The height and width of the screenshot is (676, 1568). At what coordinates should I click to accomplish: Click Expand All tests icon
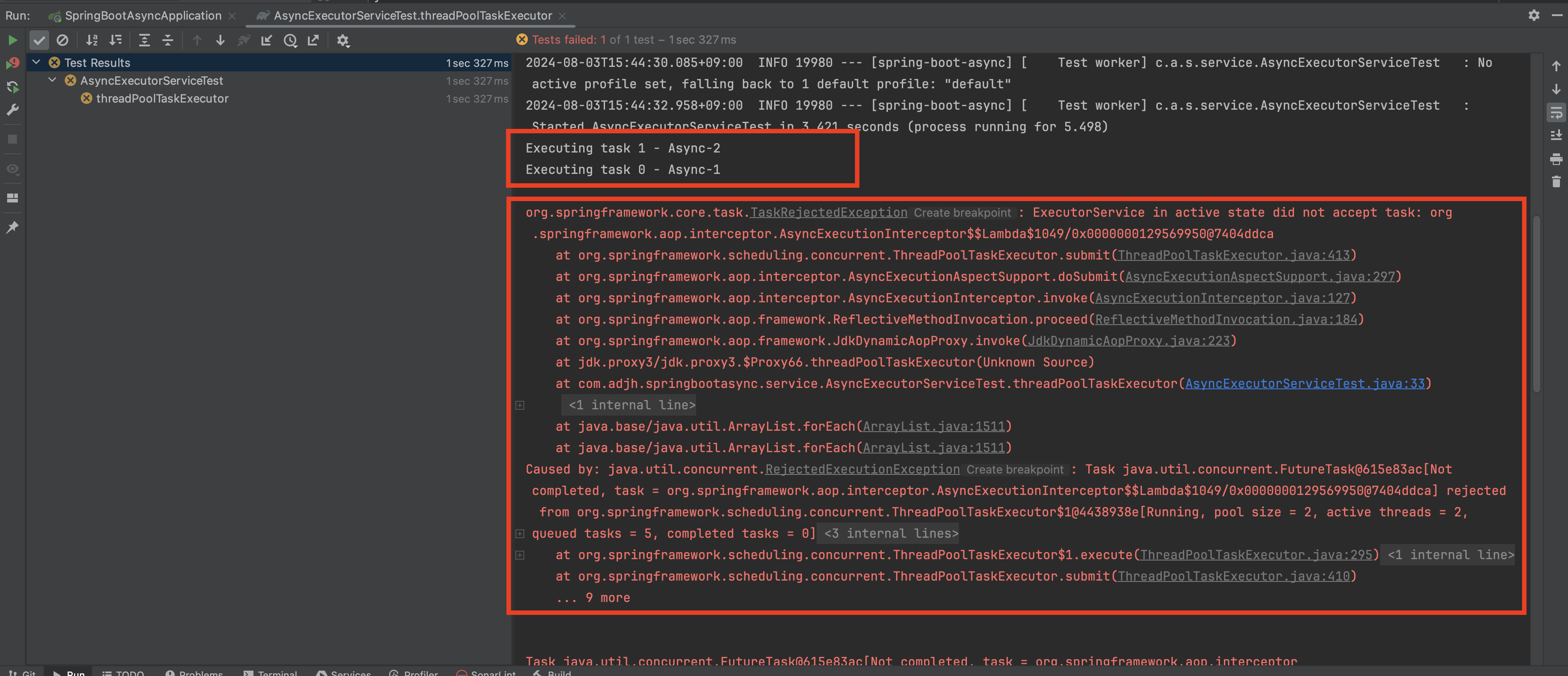click(144, 40)
